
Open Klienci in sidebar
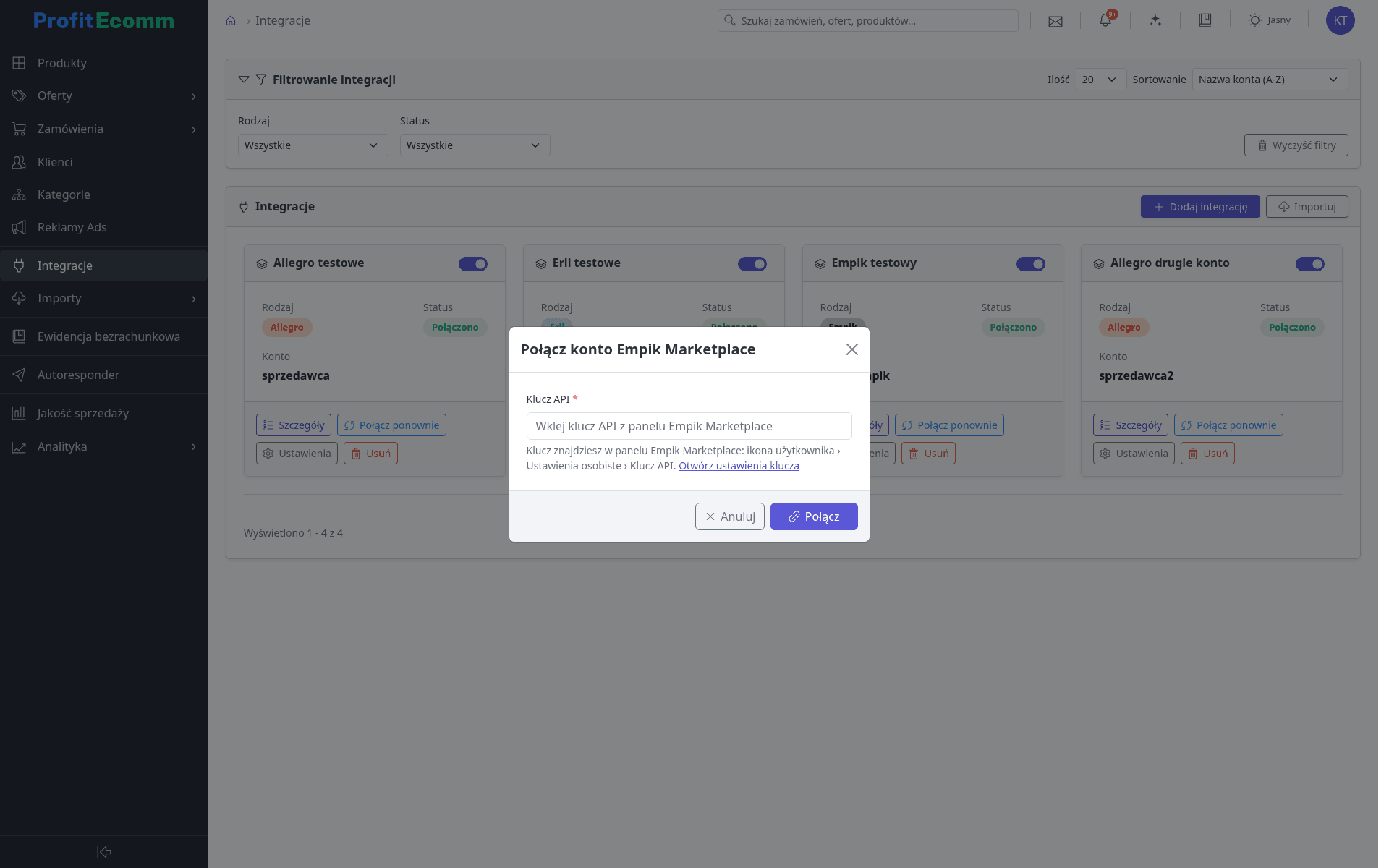point(105,163)
